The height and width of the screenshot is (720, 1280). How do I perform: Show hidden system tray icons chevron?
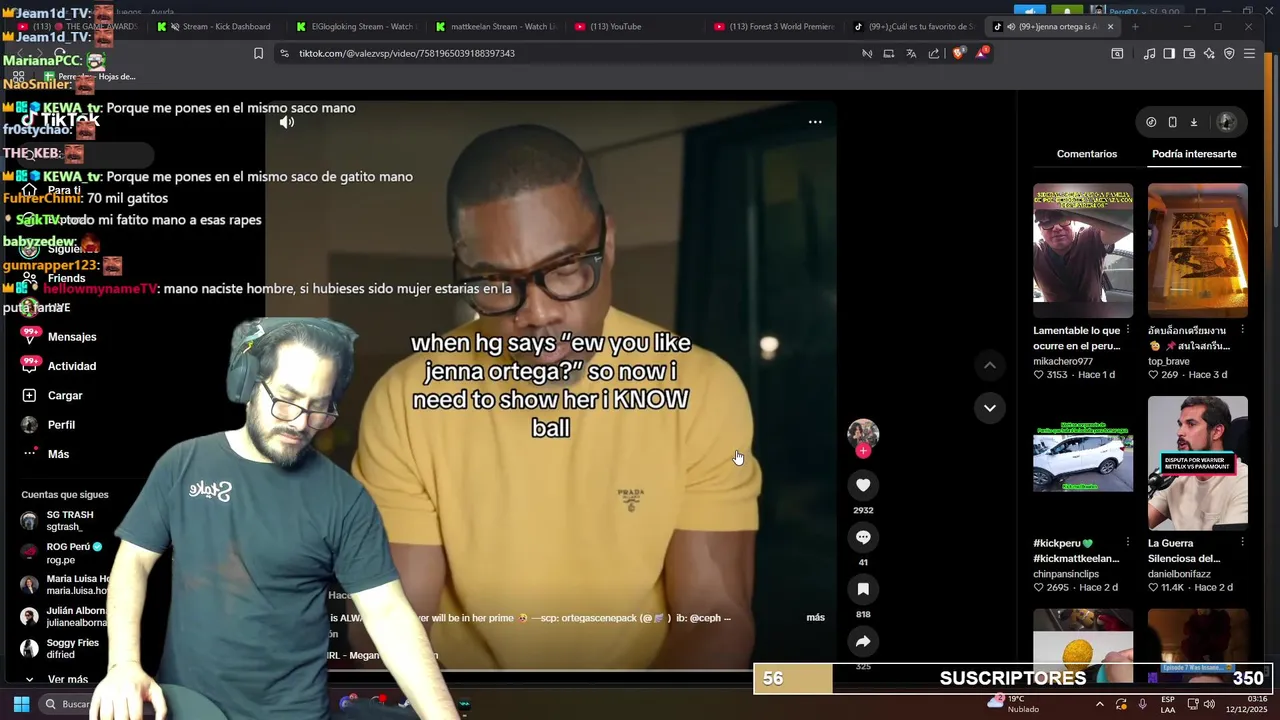[1100, 704]
